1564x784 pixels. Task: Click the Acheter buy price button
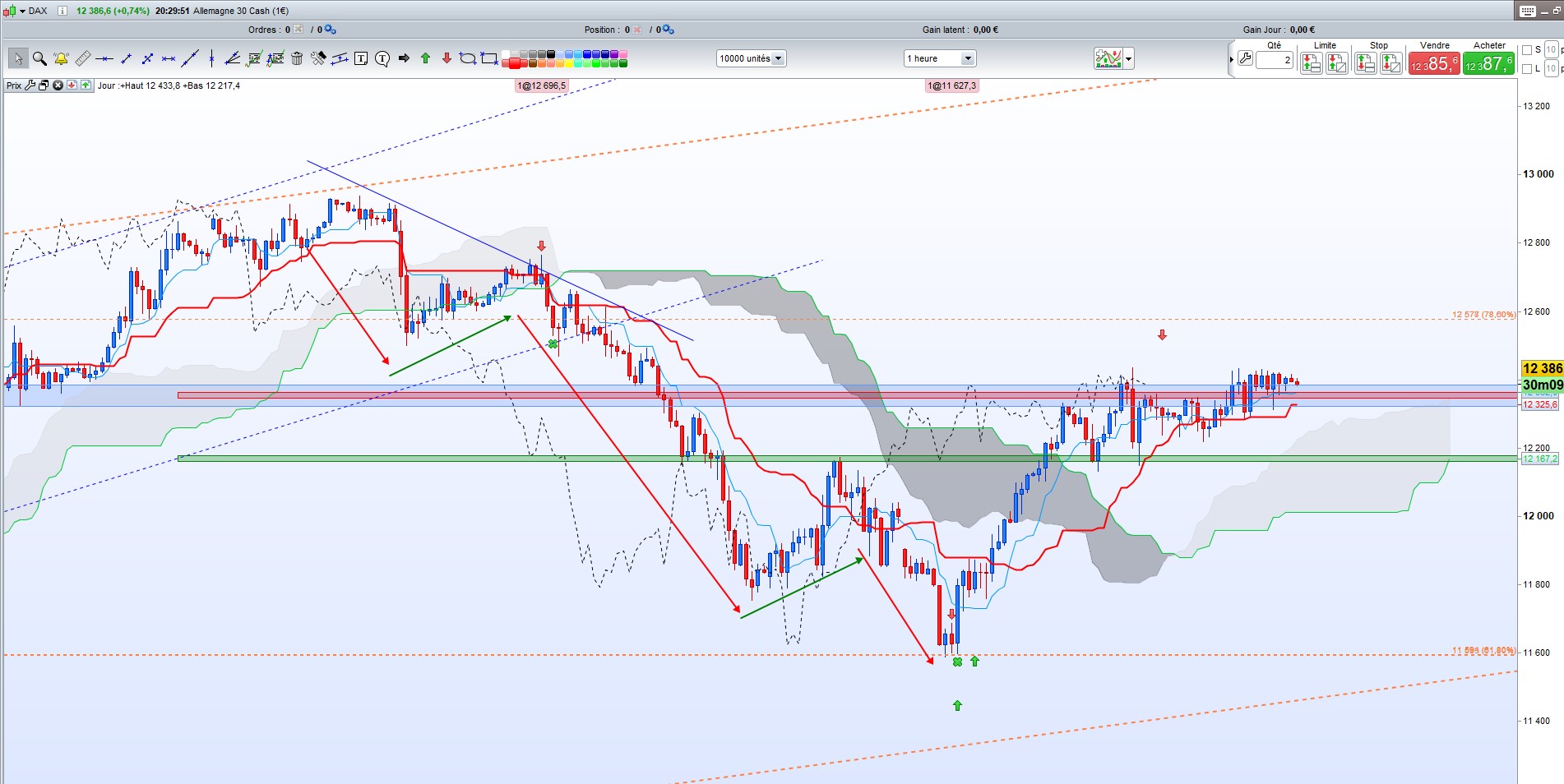point(1489,63)
